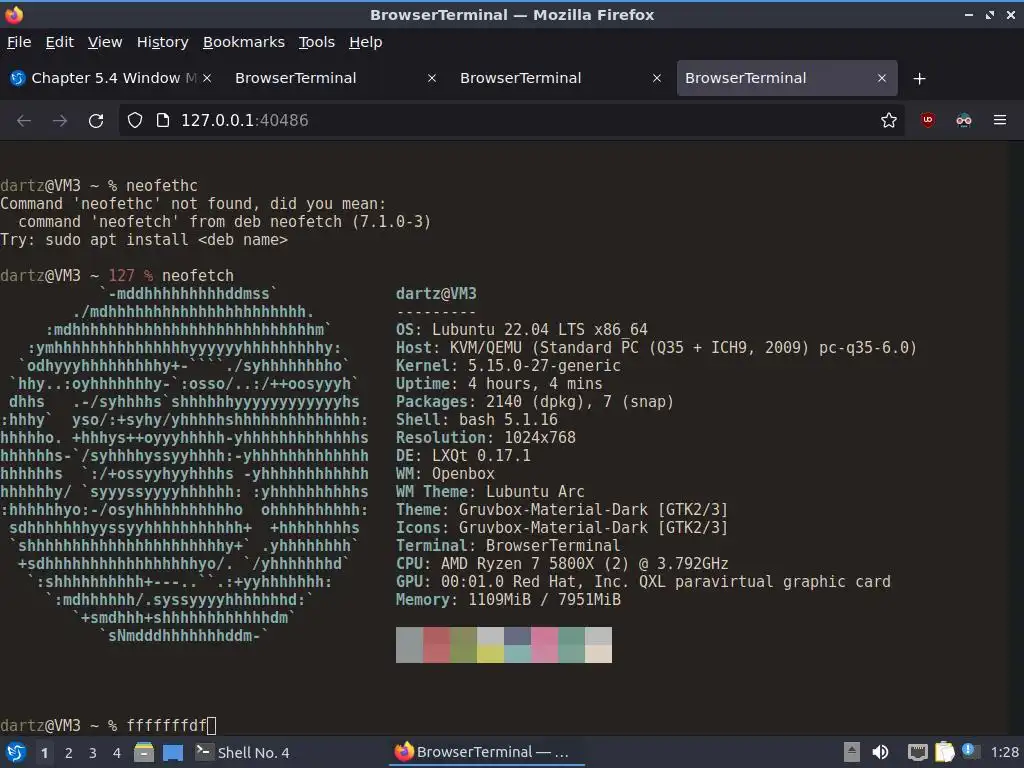Open the volume control tray icon

880,752
